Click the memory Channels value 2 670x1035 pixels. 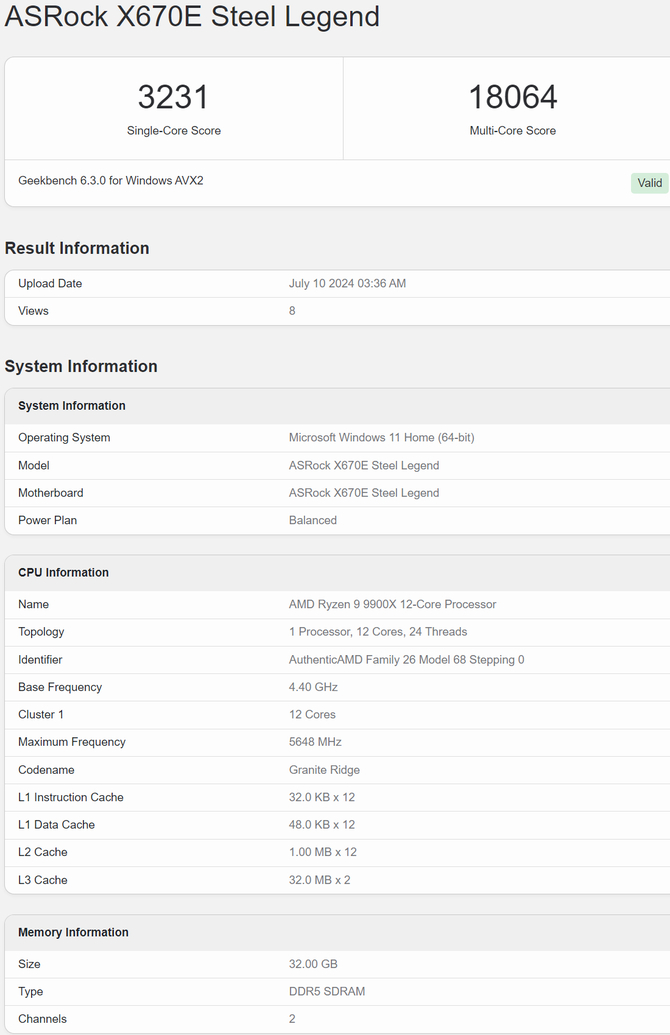[x=292, y=1019]
